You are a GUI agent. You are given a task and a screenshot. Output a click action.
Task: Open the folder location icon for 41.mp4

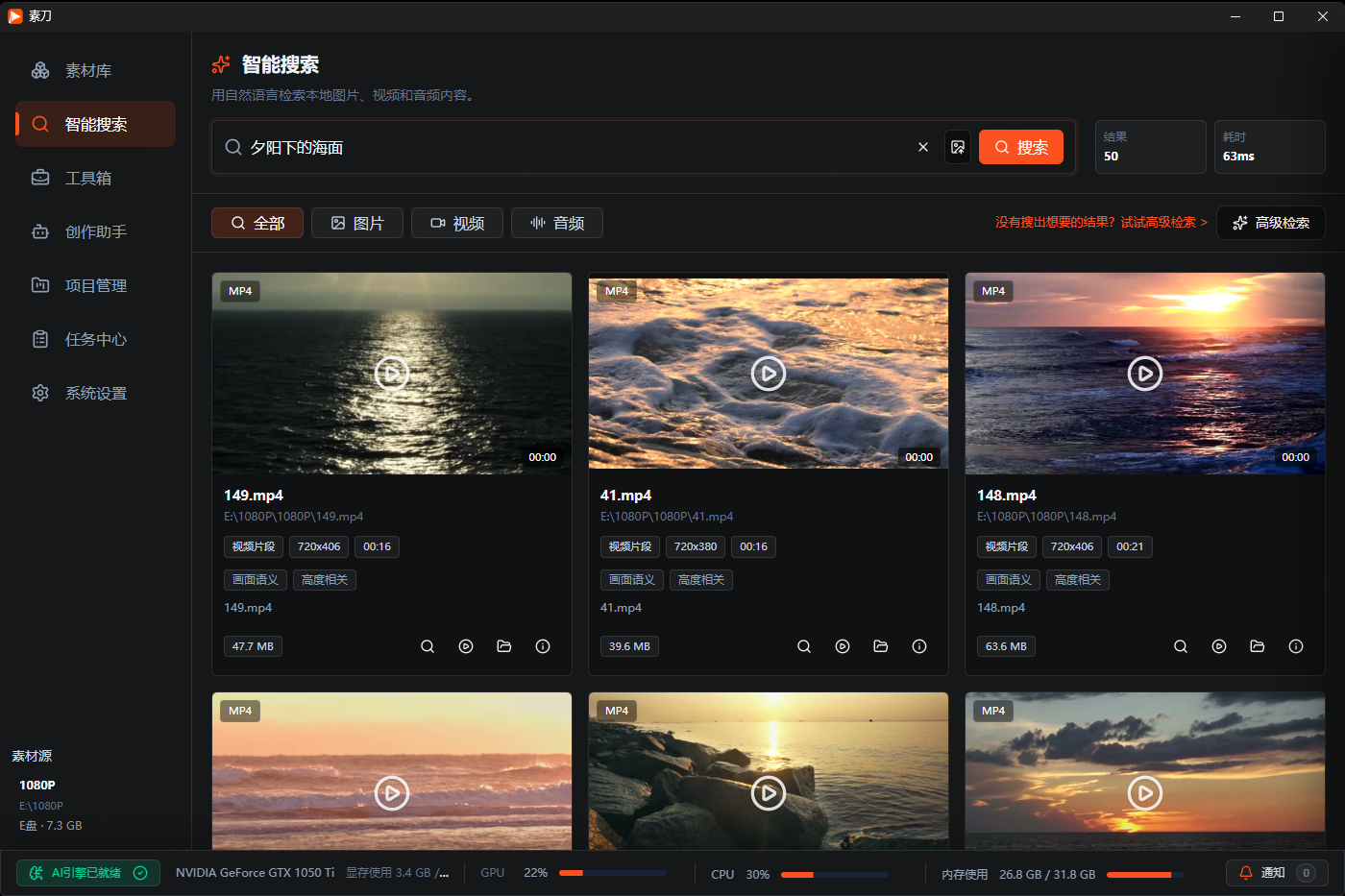click(x=881, y=646)
